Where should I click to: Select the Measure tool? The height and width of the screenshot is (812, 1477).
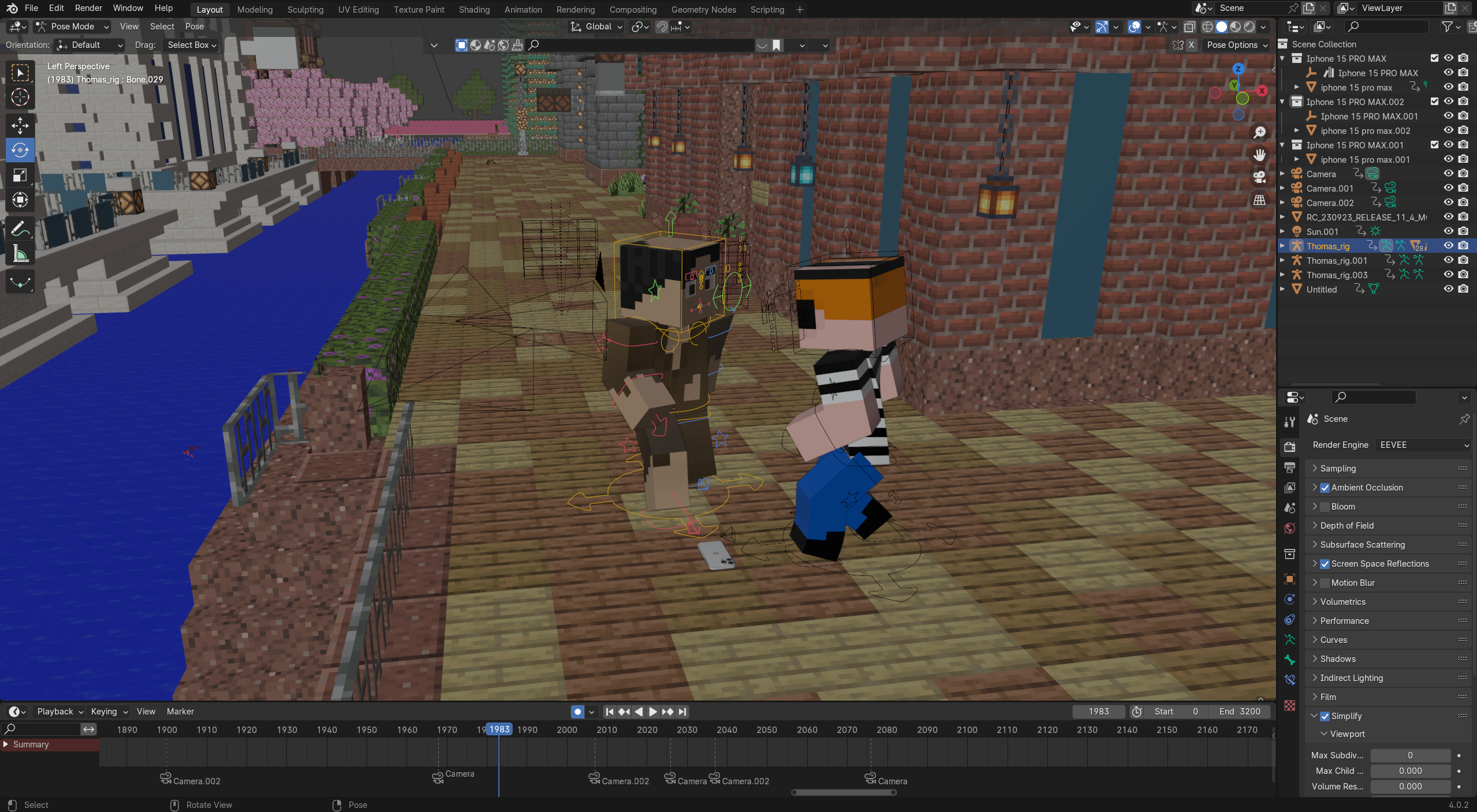click(x=20, y=253)
